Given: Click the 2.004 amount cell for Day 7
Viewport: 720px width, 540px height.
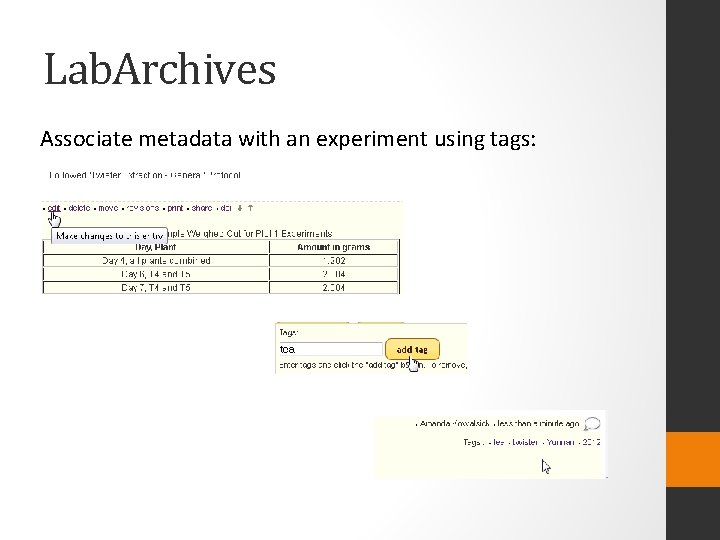Looking at the screenshot, I should pos(334,287).
